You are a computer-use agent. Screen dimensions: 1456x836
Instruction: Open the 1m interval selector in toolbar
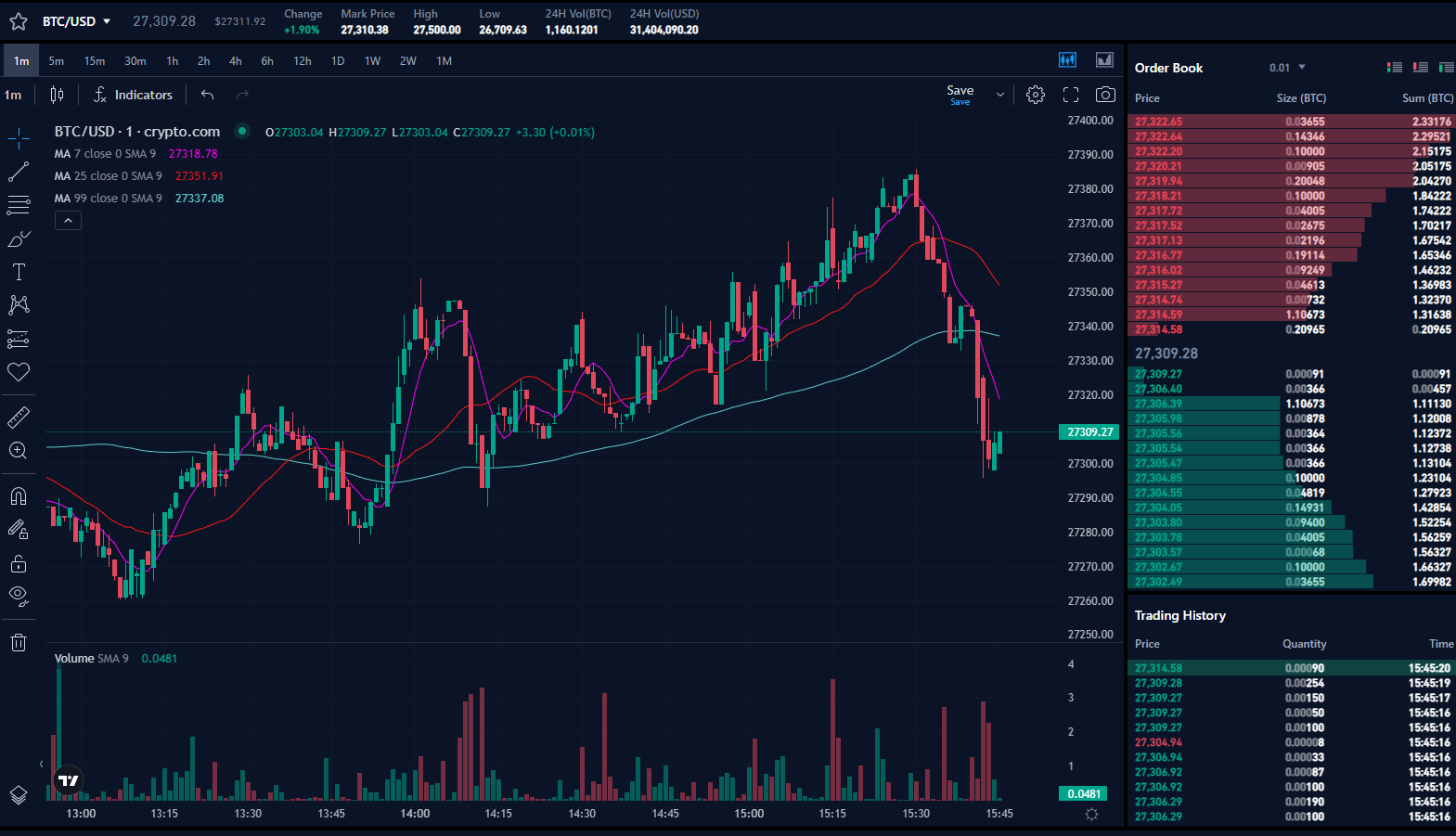point(13,95)
